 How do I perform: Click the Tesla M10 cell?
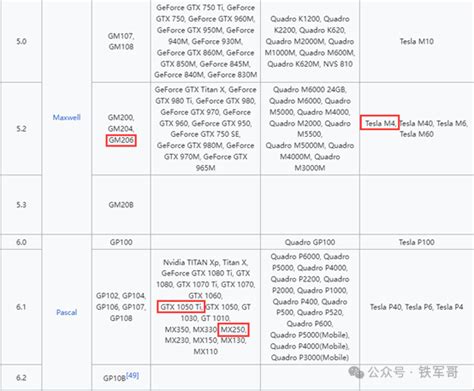point(417,41)
